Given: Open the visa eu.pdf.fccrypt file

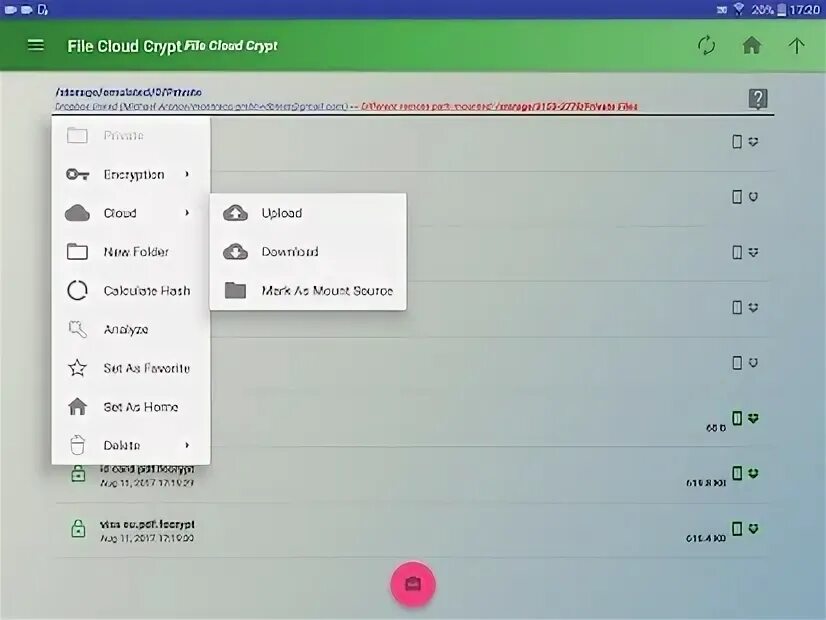Looking at the screenshot, I should point(415,530).
